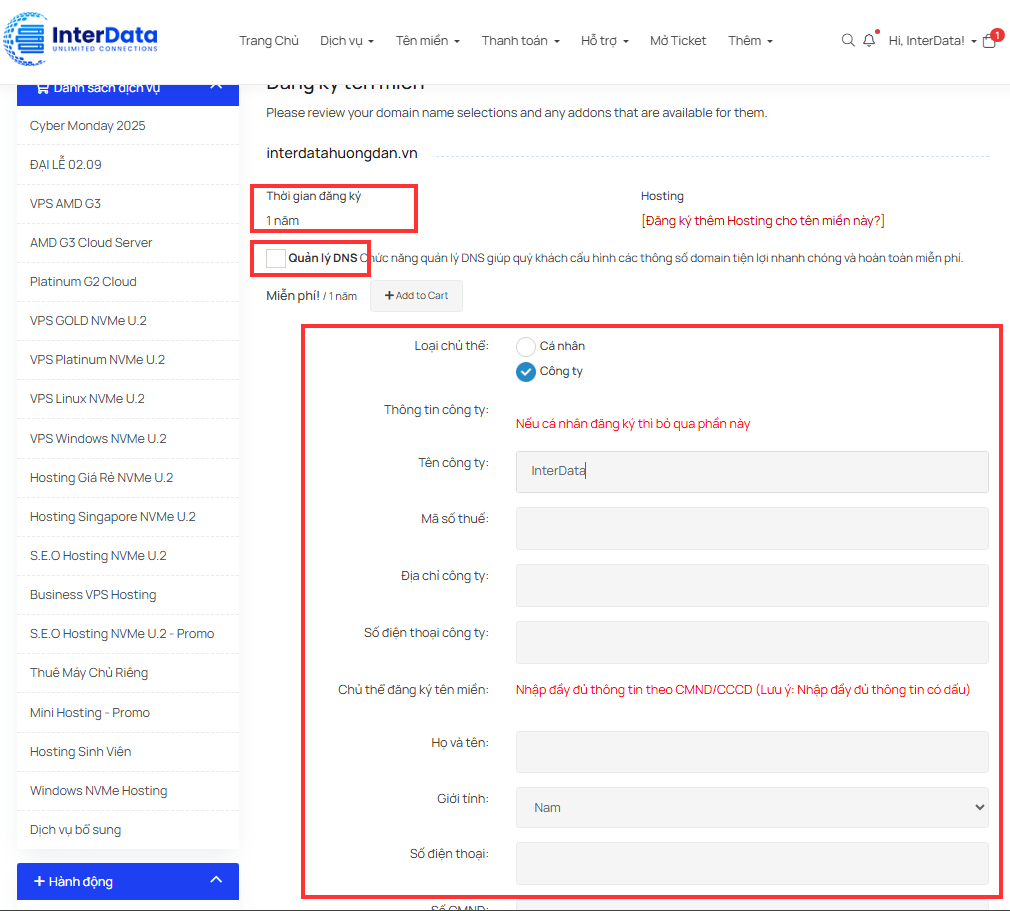Open the Thêm menu
The height and width of the screenshot is (911, 1010).
(x=750, y=41)
